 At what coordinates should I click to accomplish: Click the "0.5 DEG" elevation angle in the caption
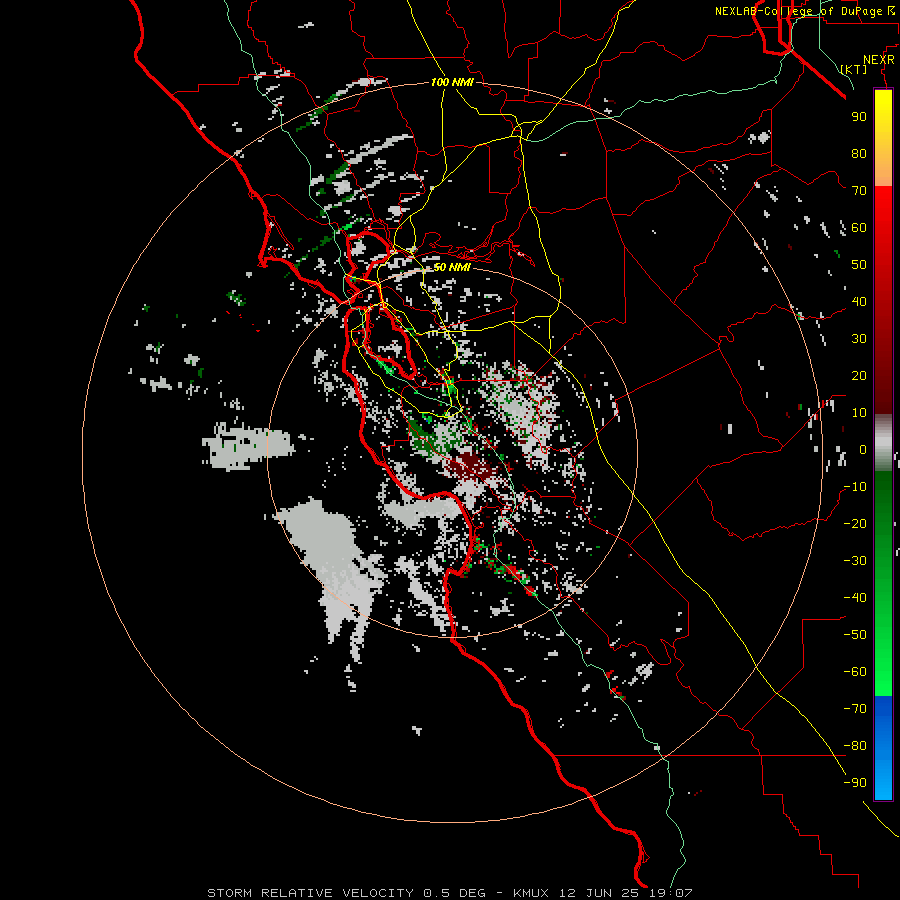(455, 893)
